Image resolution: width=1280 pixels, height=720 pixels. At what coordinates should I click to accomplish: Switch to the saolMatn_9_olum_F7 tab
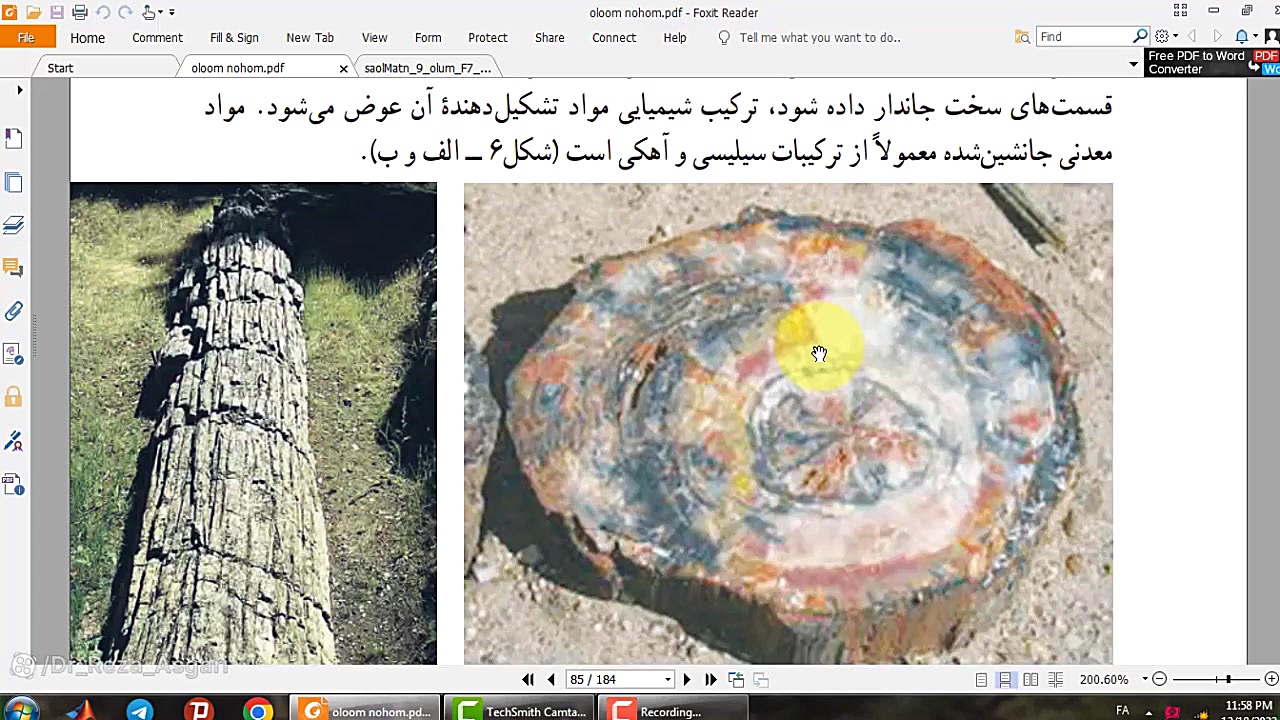428,68
